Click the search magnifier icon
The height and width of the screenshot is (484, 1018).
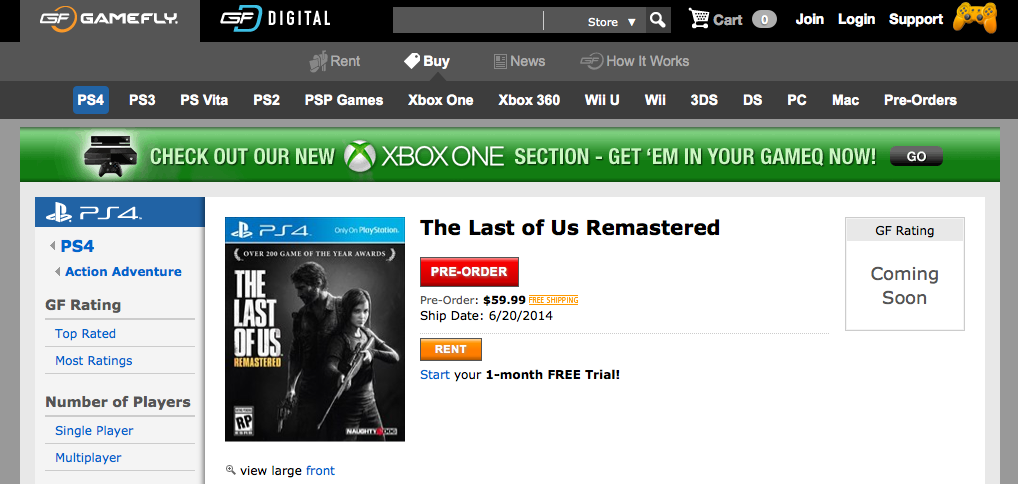tap(657, 20)
